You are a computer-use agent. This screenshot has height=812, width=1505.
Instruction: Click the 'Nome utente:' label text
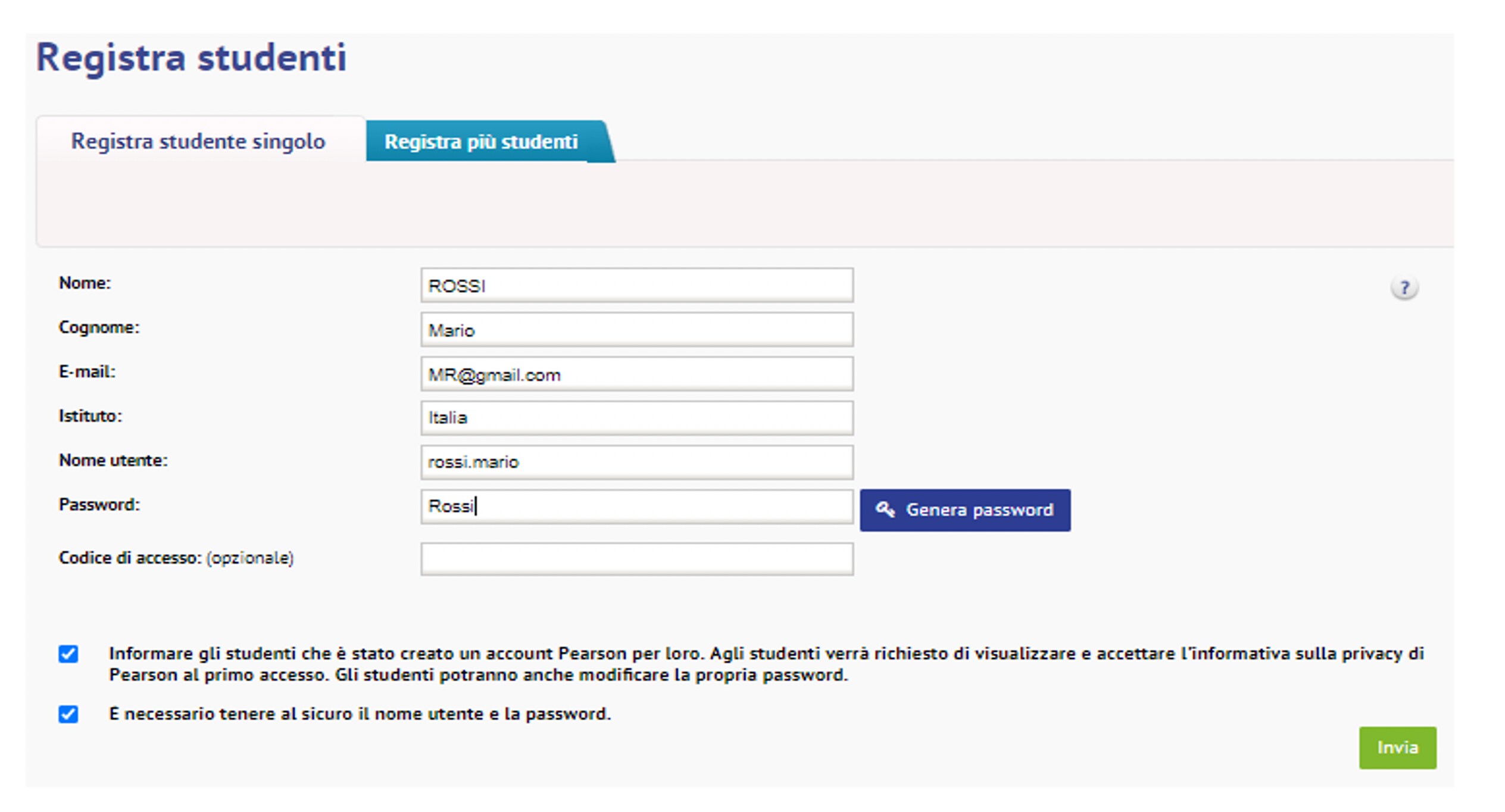(x=113, y=460)
